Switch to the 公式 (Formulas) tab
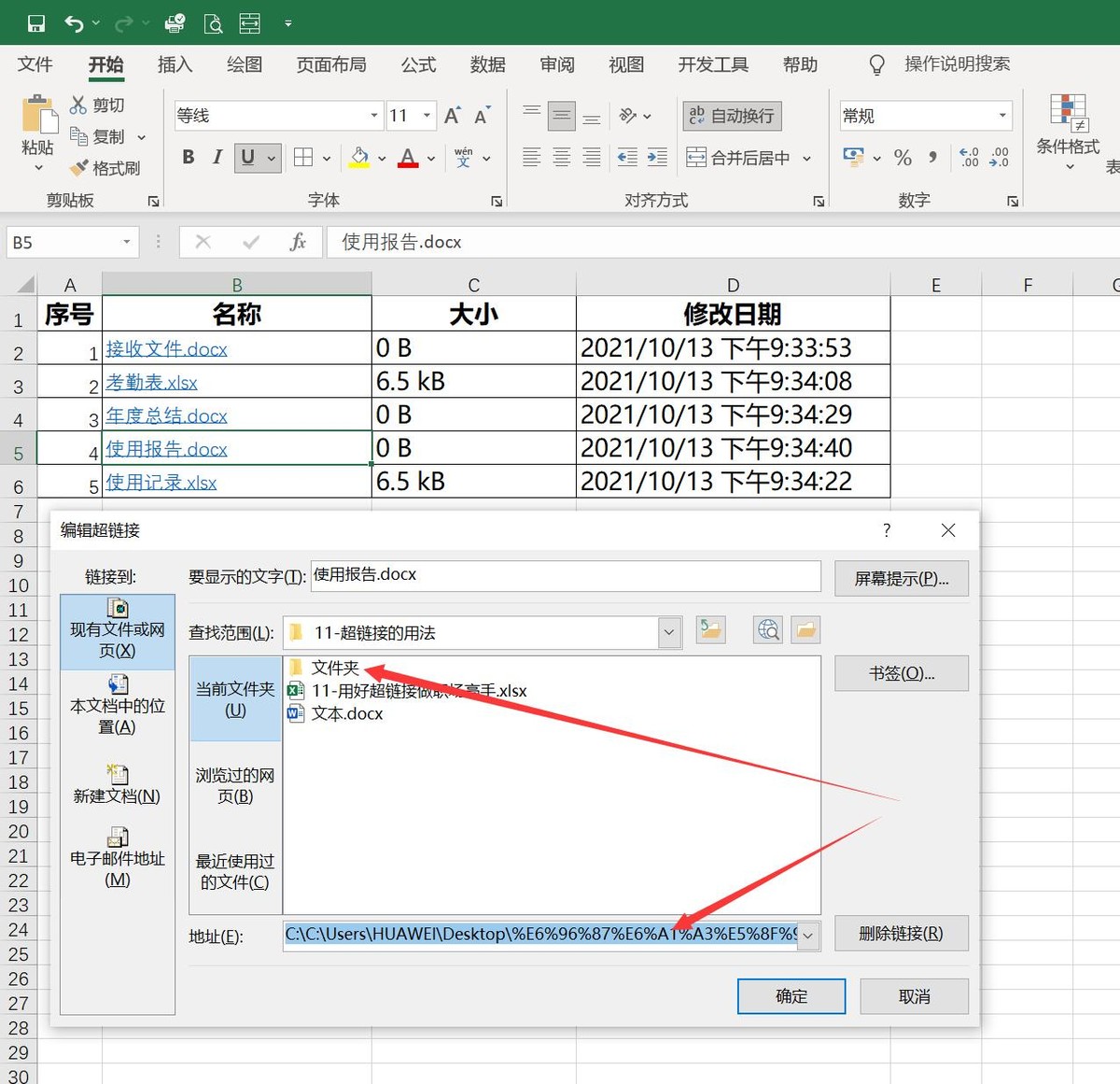This screenshot has width=1120, height=1084. [418, 64]
